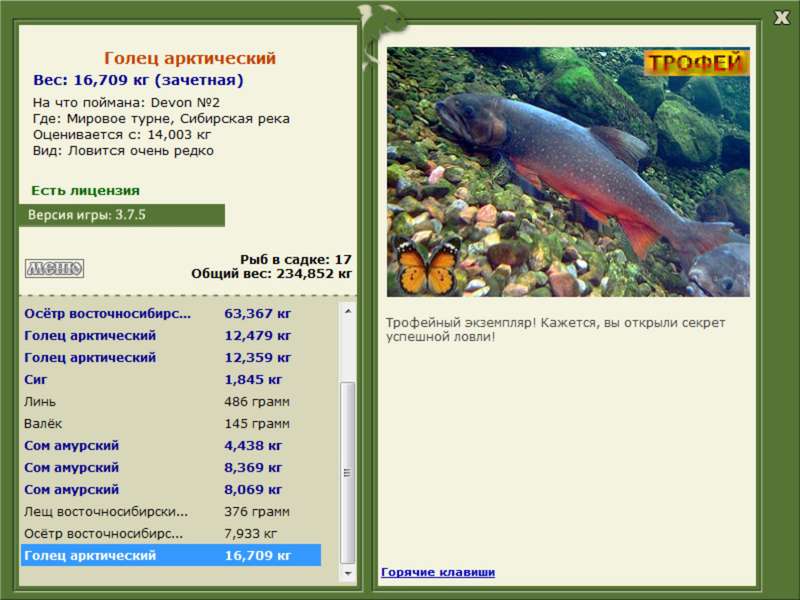Click the На что поймана: Devon №2 line
This screenshot has width=800, height=600.
pyautogui.click(x=126, y=103)
